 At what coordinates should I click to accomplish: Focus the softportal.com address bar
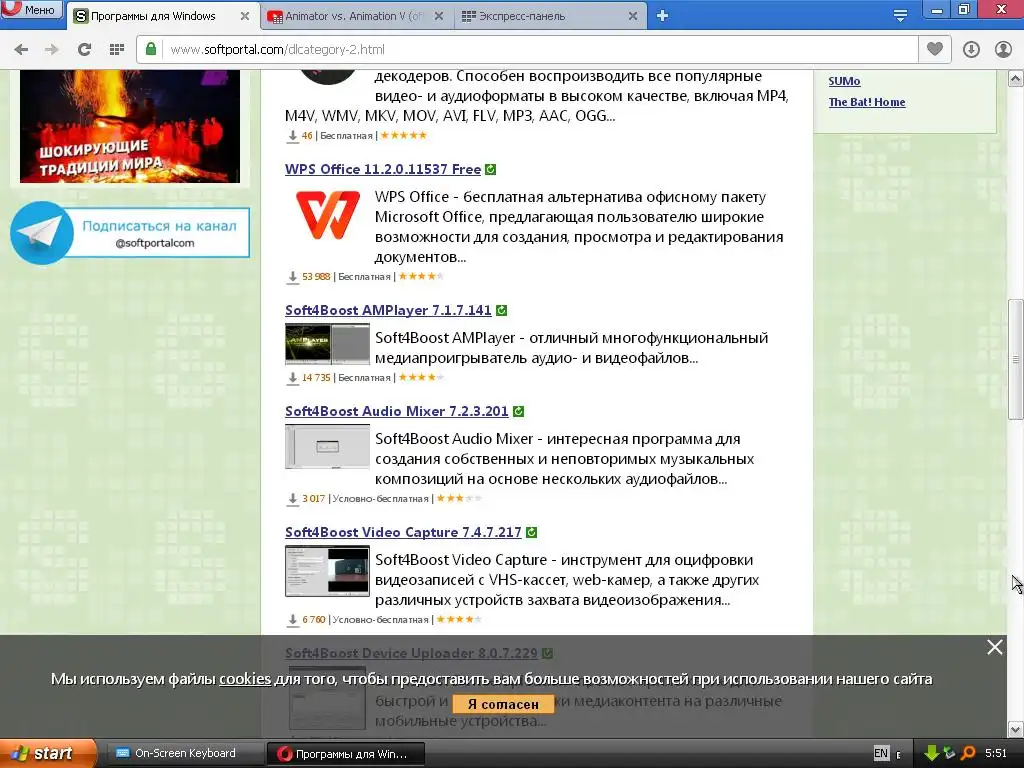[526, 49]
